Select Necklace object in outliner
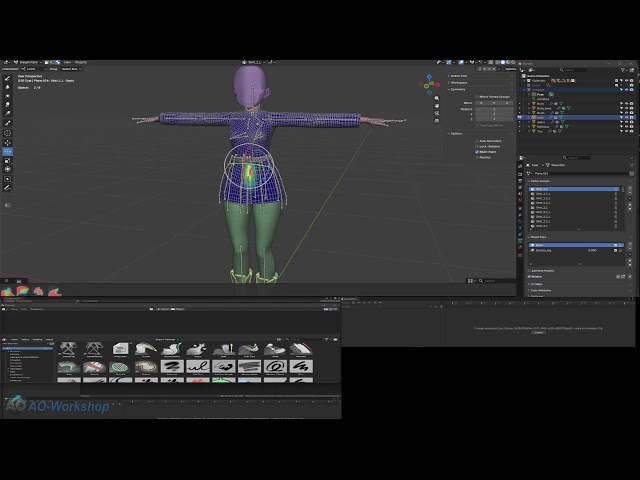This screenshot has width=640, height=480. click(x=543, y=127)
